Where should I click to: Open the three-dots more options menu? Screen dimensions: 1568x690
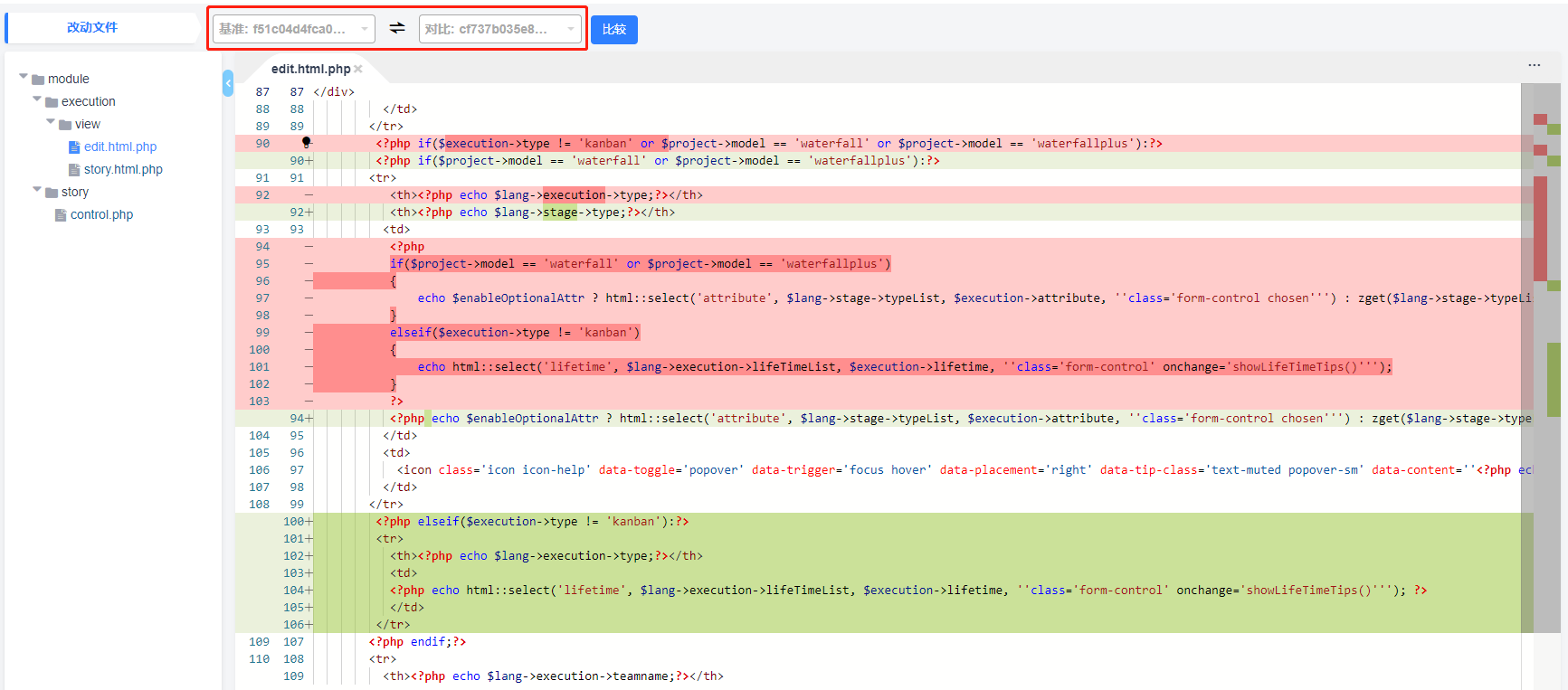coord(1534,65)
